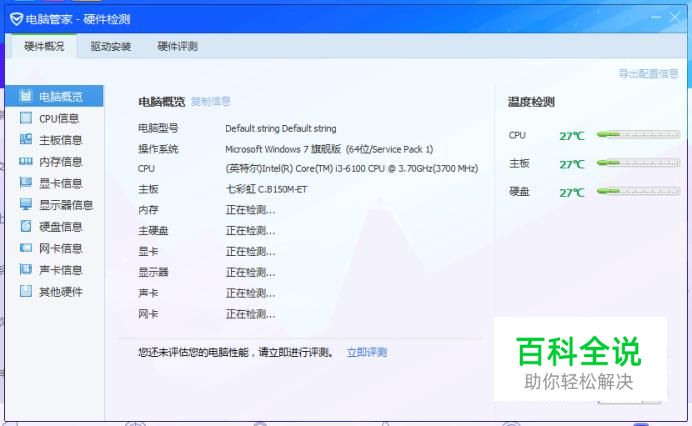The image size is (692, 426).
Task: Click the 主板 temperature bar
Action: (638, 163)
